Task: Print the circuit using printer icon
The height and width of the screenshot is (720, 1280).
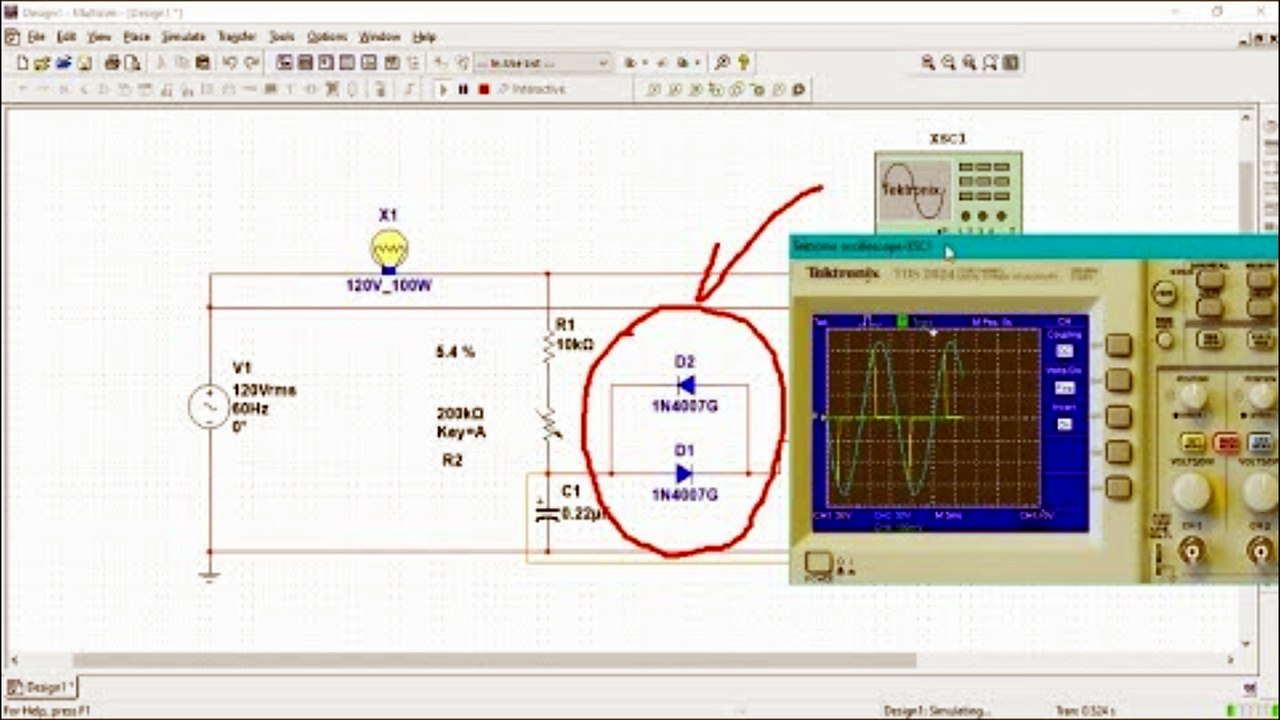Action: (112, 63)
